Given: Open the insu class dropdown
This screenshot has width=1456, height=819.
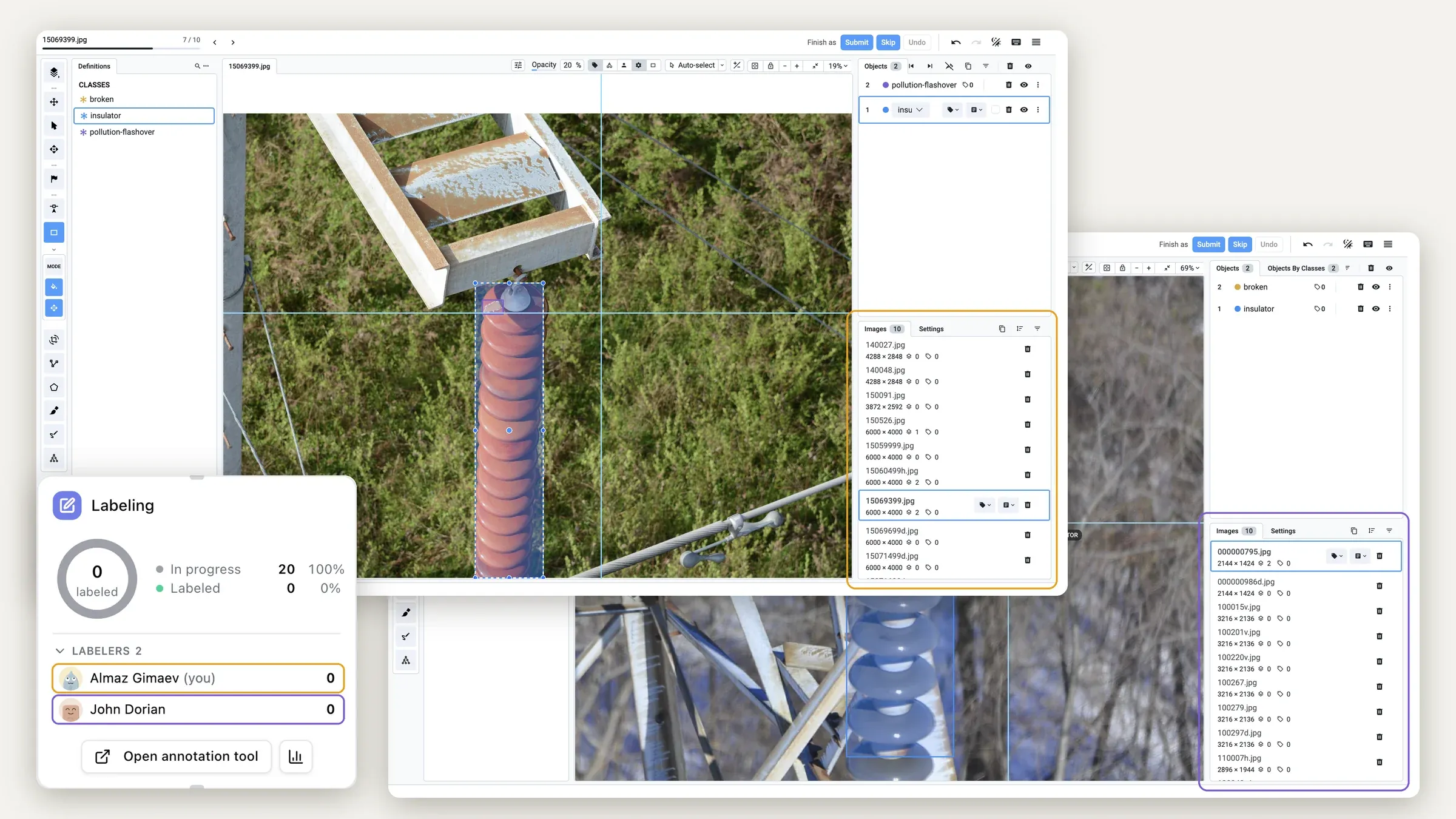Looking at the screenshot, I should coord(911,110).
